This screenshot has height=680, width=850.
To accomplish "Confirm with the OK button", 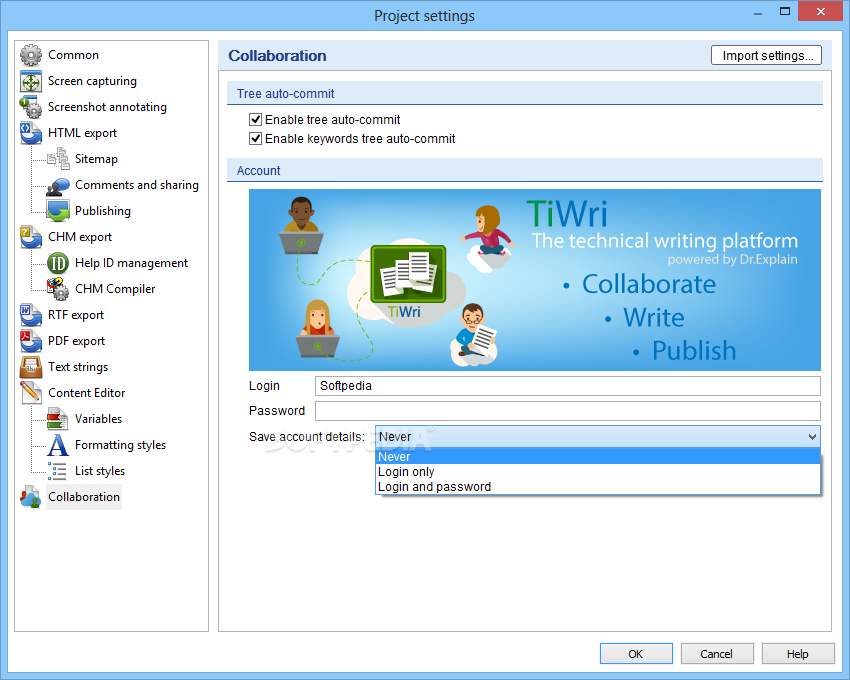I will click(636, 654).
